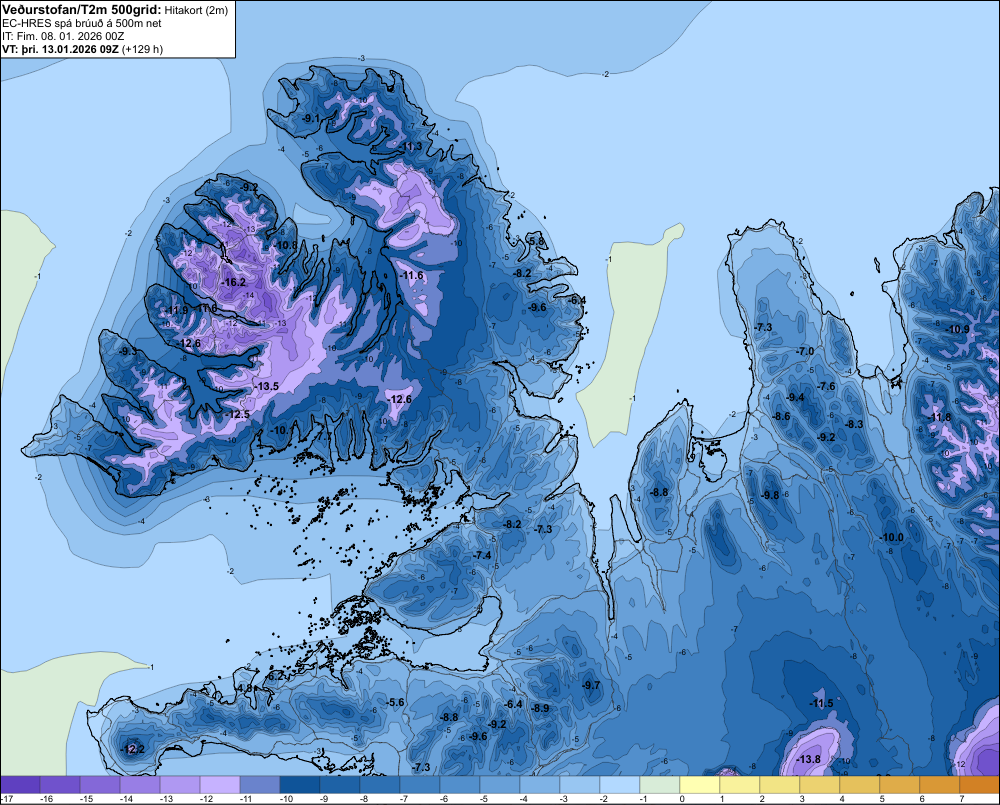The width and height of the screenshot is (1000, 805).
Task: Click the valid time 'VT: þri. 13.01.2026 09Z'
Action: pyautogui.click(x=60, y=49)
